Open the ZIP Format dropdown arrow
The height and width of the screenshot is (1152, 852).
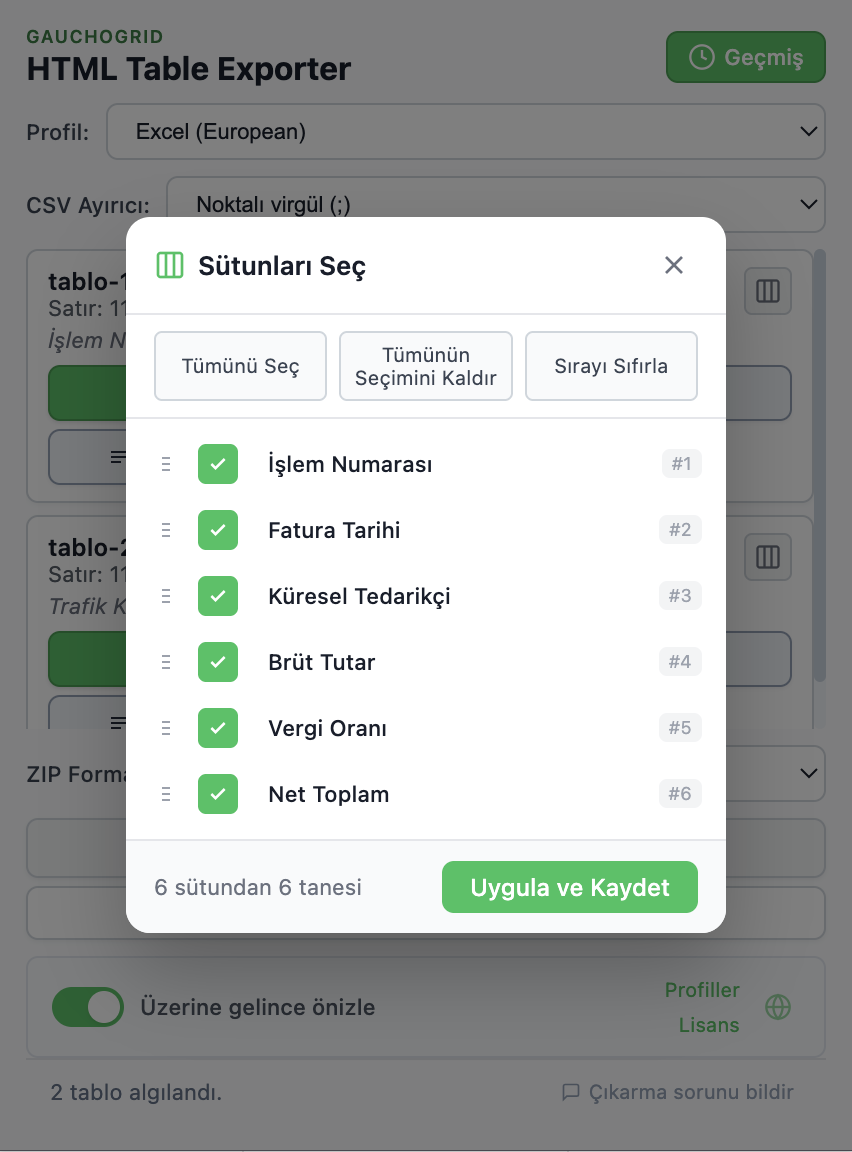pyautogui.click(x=808, y=773)
